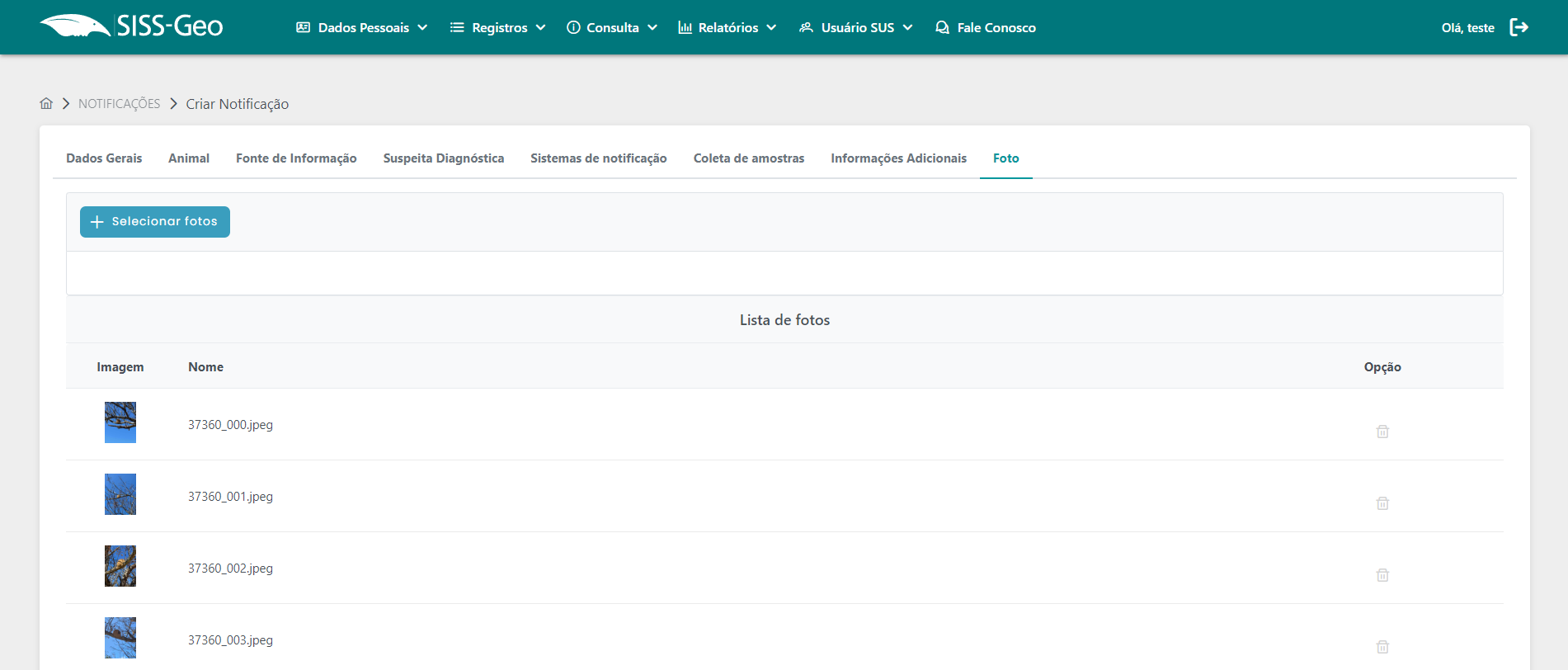Open the Consulta dropdown menu
Screen dimensions: 1568x670
point(611,27)
